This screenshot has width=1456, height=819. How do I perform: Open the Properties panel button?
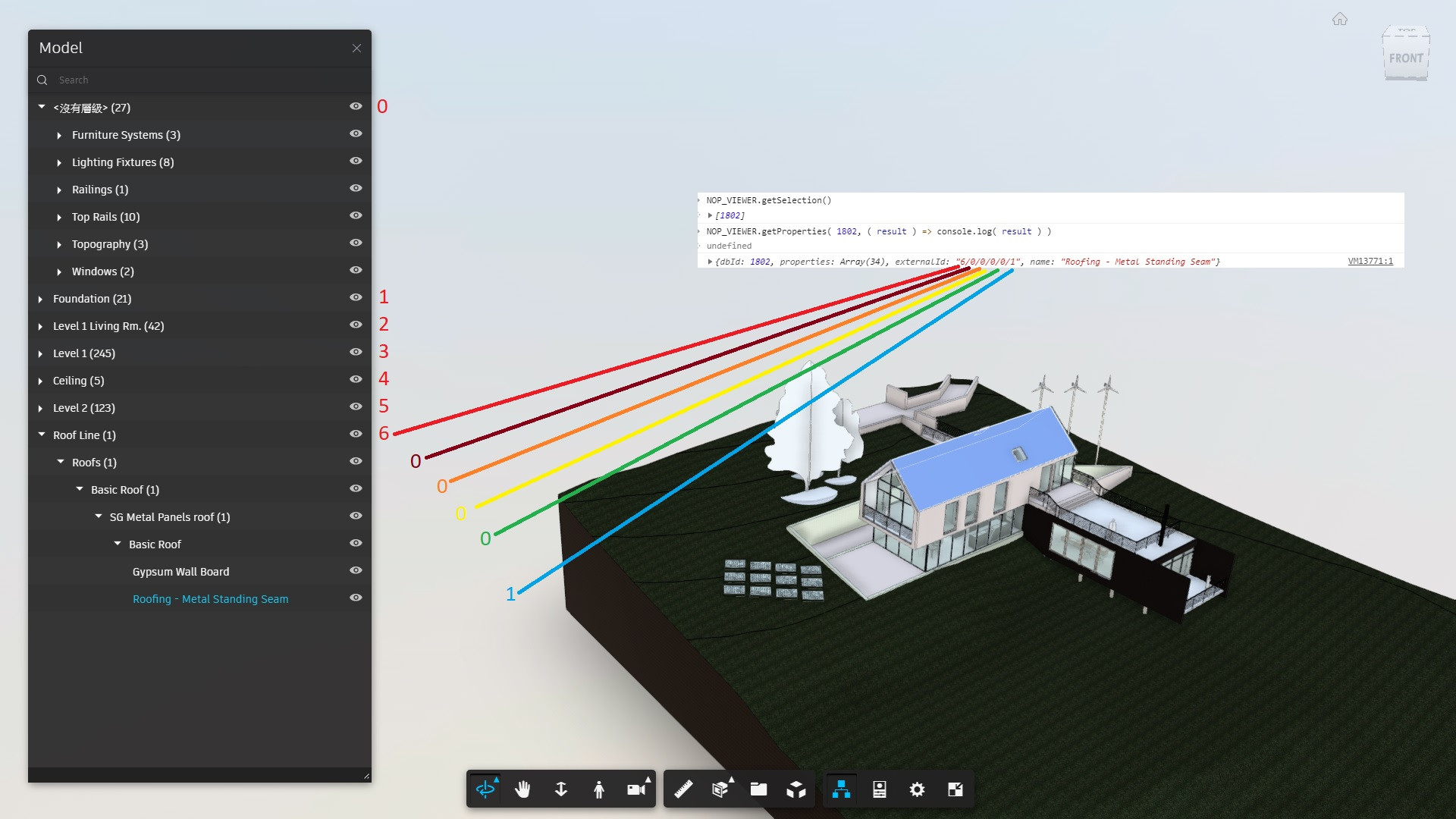point(880,789)
